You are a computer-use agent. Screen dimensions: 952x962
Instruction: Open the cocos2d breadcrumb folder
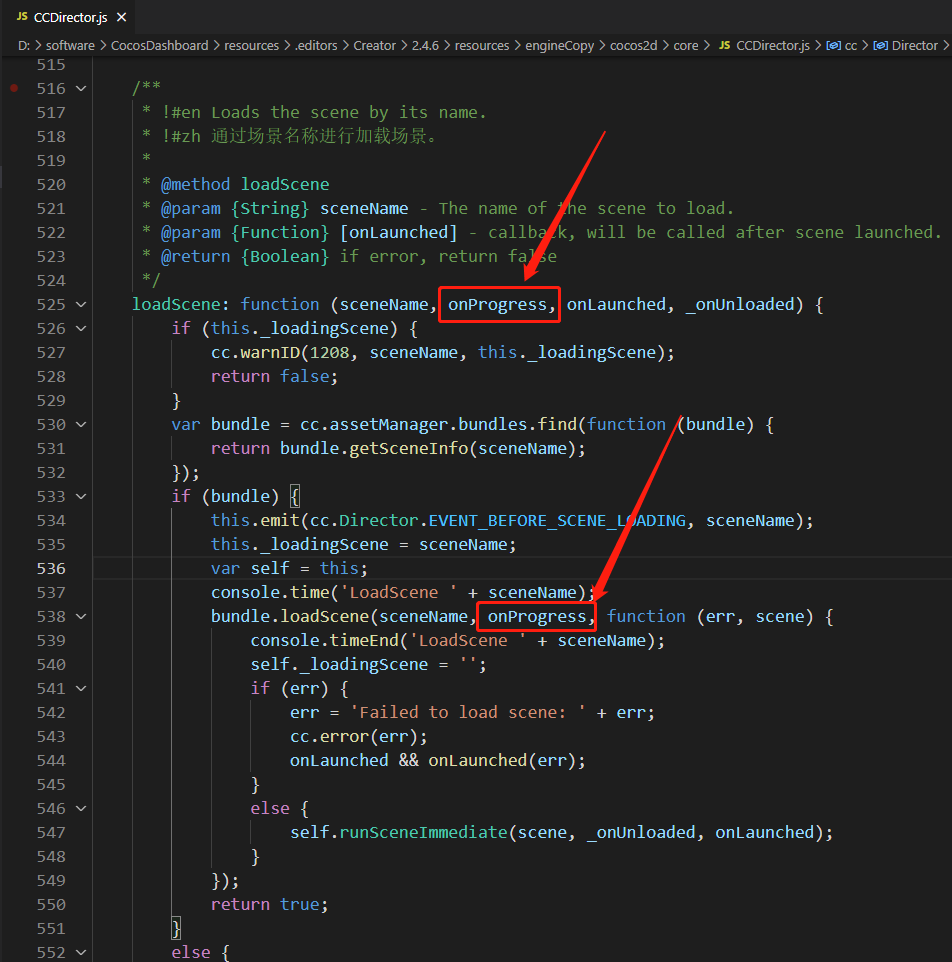pyautogui.click(x=633, y=45)
